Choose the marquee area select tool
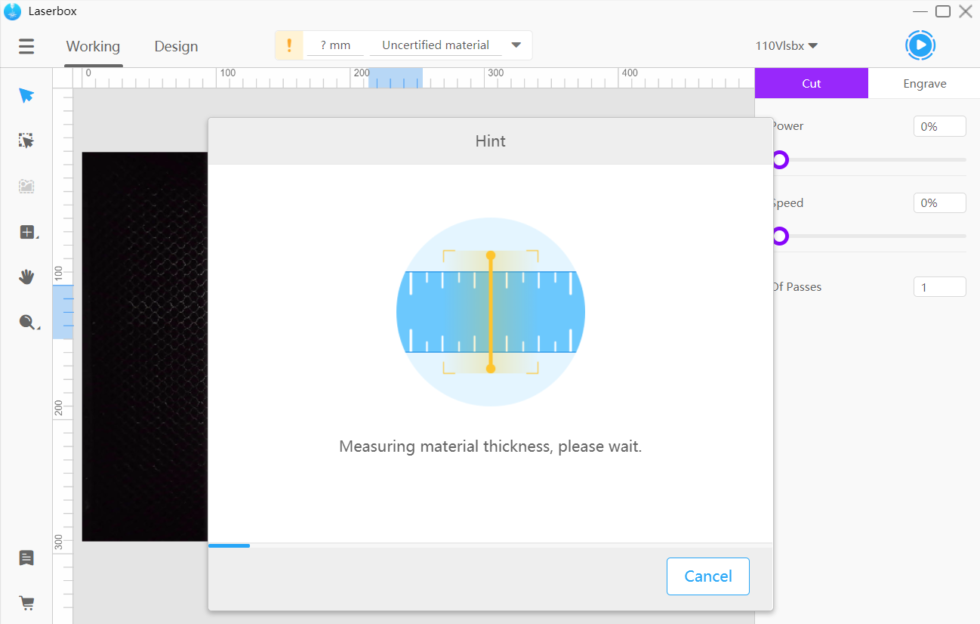980x624 pixels. click(26, 141)
